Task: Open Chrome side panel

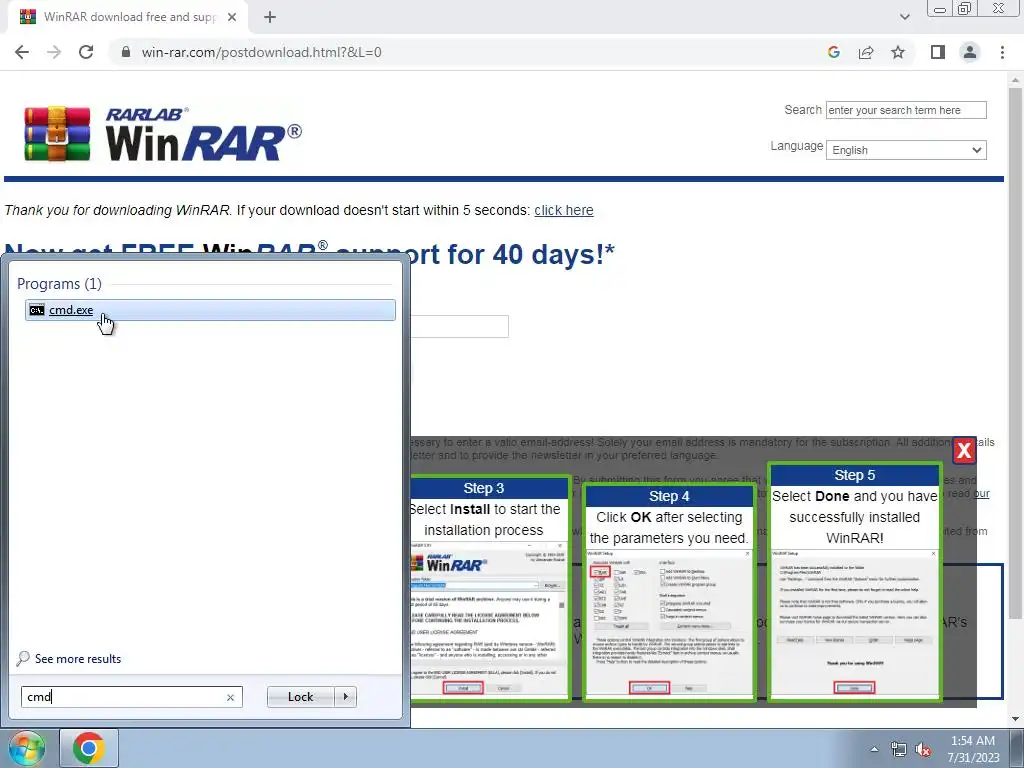Action: tap(938, 52)
